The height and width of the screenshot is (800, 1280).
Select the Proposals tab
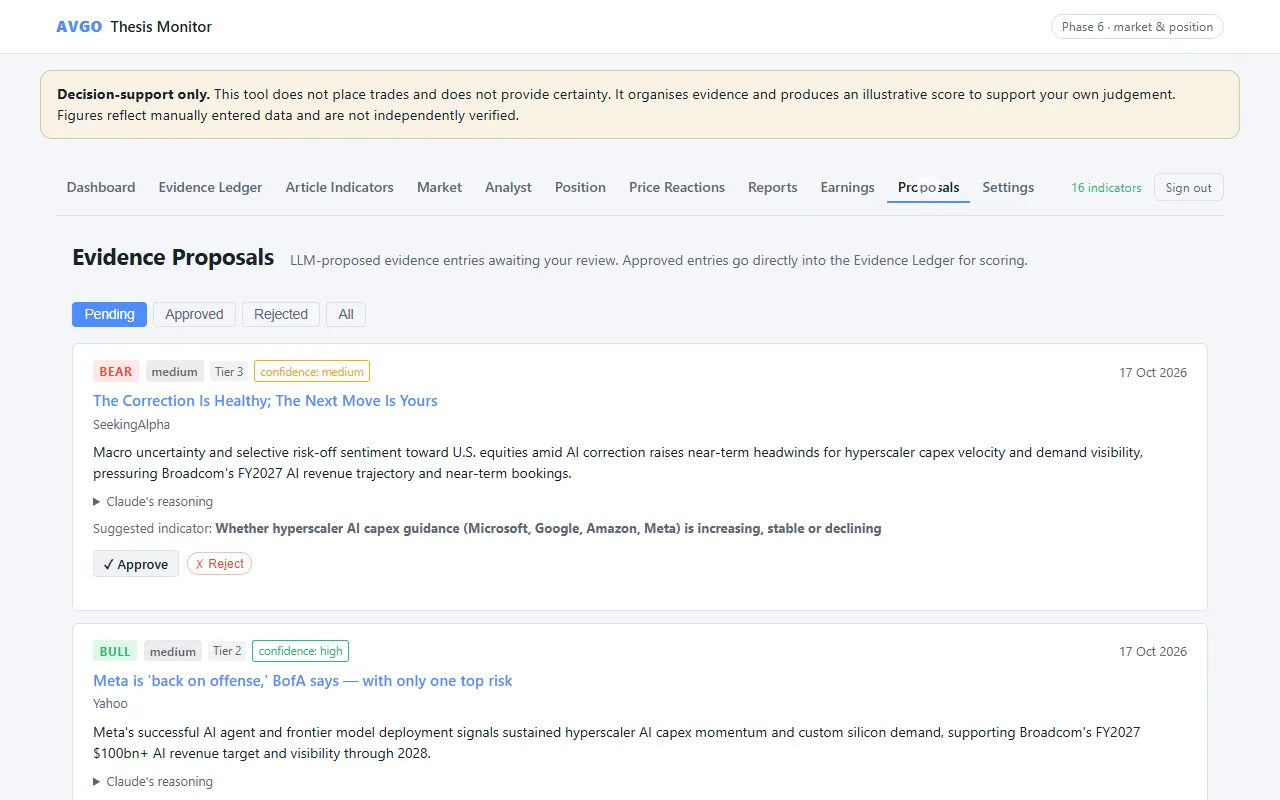point(928,187)
